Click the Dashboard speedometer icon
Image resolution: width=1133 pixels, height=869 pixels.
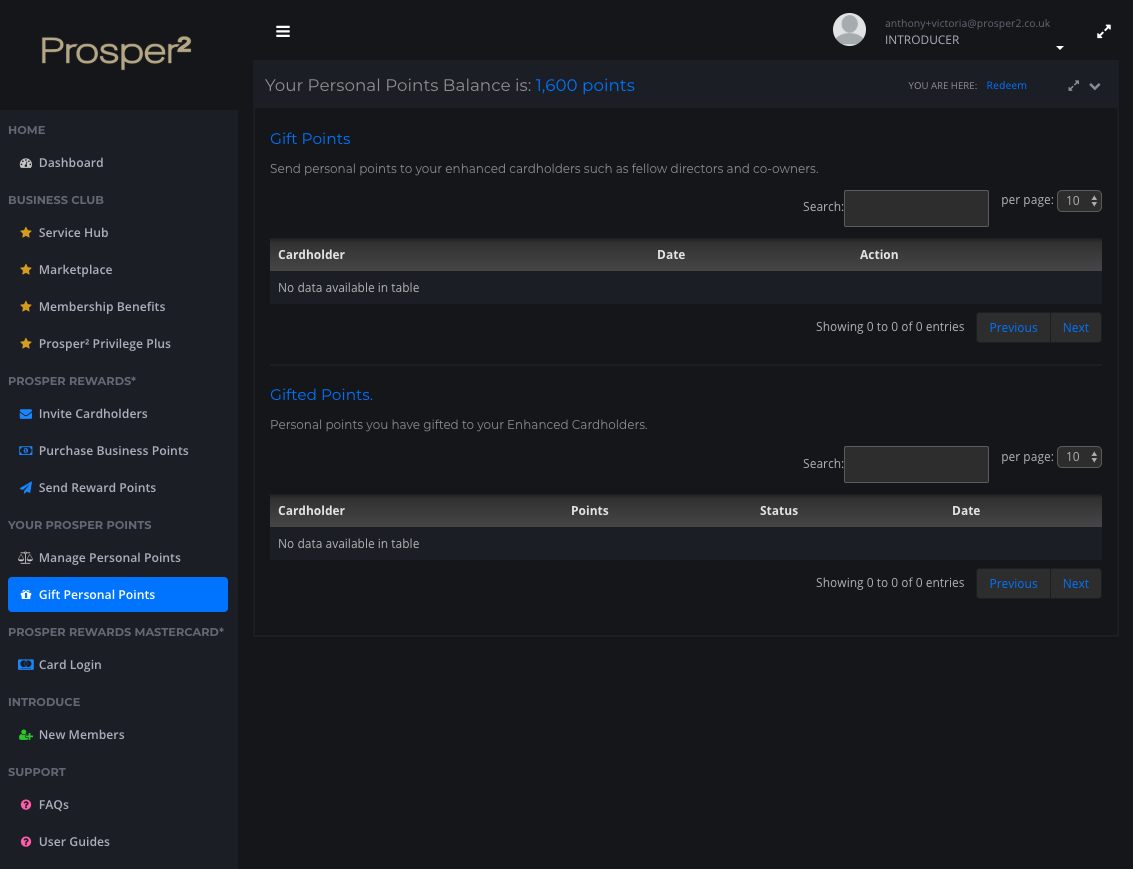(x=25, y=163)
